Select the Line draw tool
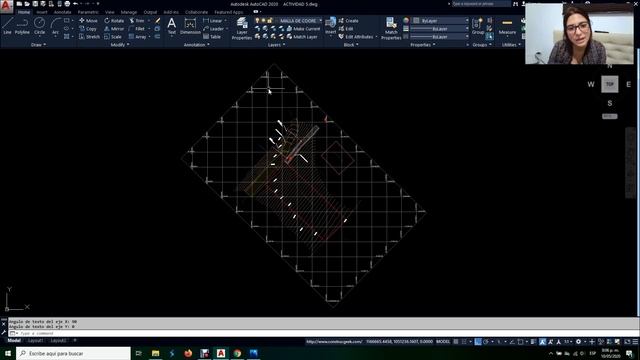The image size is (640, 360). pyautogui.click(x=7, y=26)
